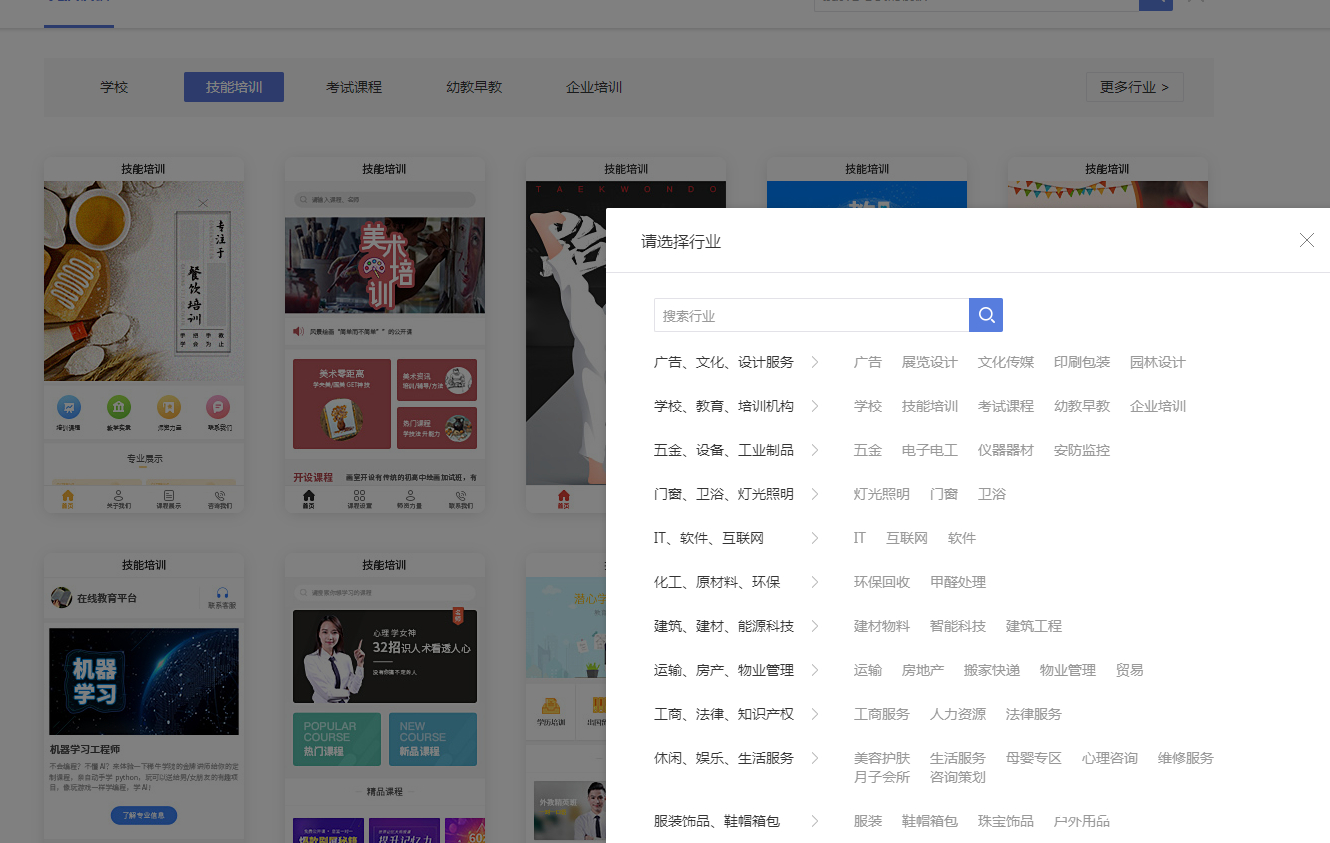The width and height of the screenshot is (1330, 843).
Task: Expand the IT、软件、互联网 category chevron
Action: (816, 538)
